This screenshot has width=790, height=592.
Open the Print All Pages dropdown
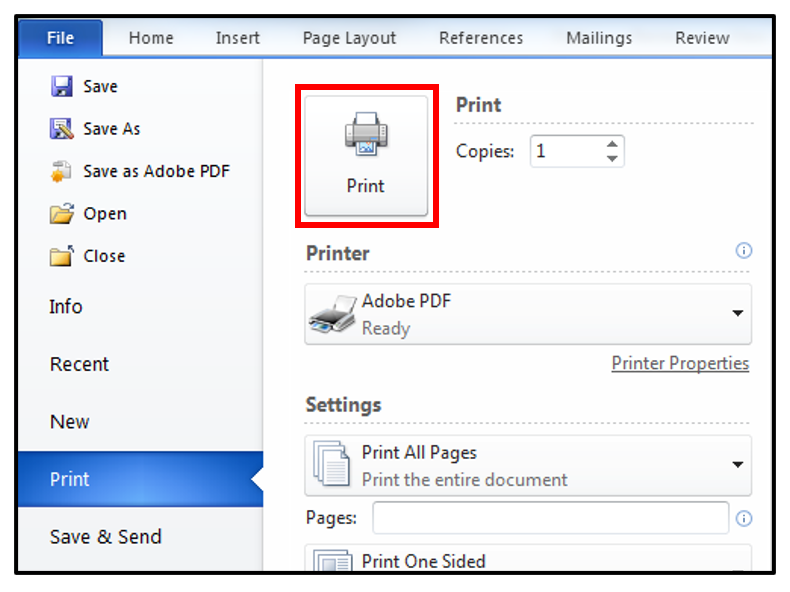(x=737, y=465)
